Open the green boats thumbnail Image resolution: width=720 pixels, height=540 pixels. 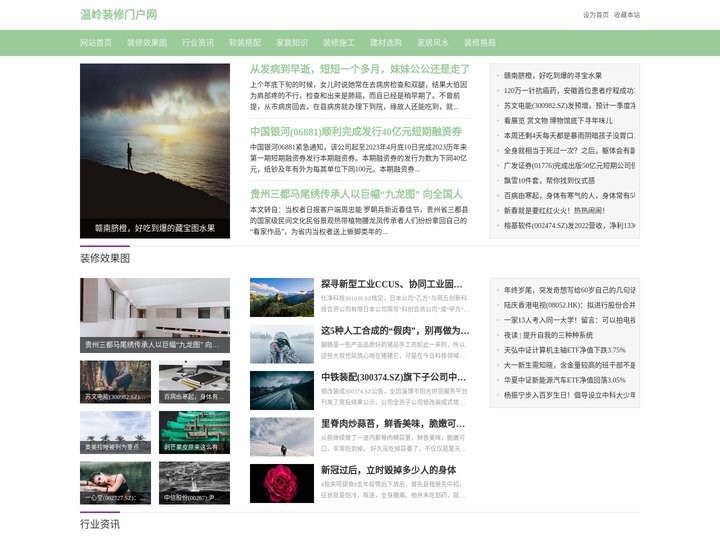[194, 433]
